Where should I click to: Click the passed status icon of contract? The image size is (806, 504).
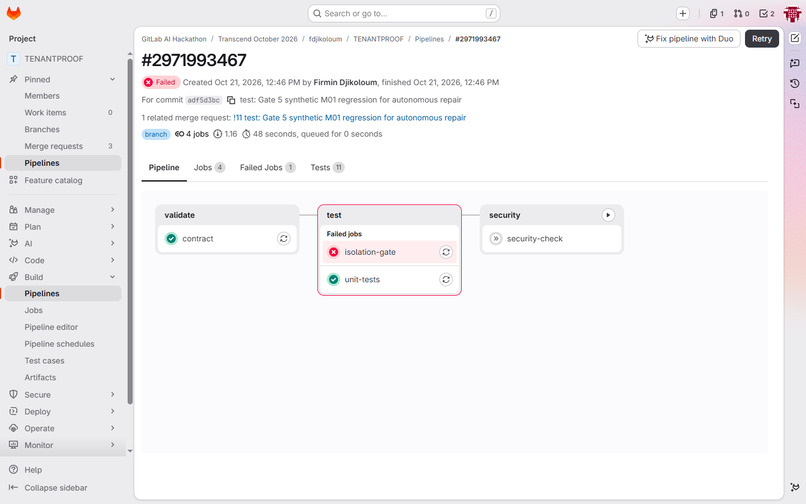(171, 239)
